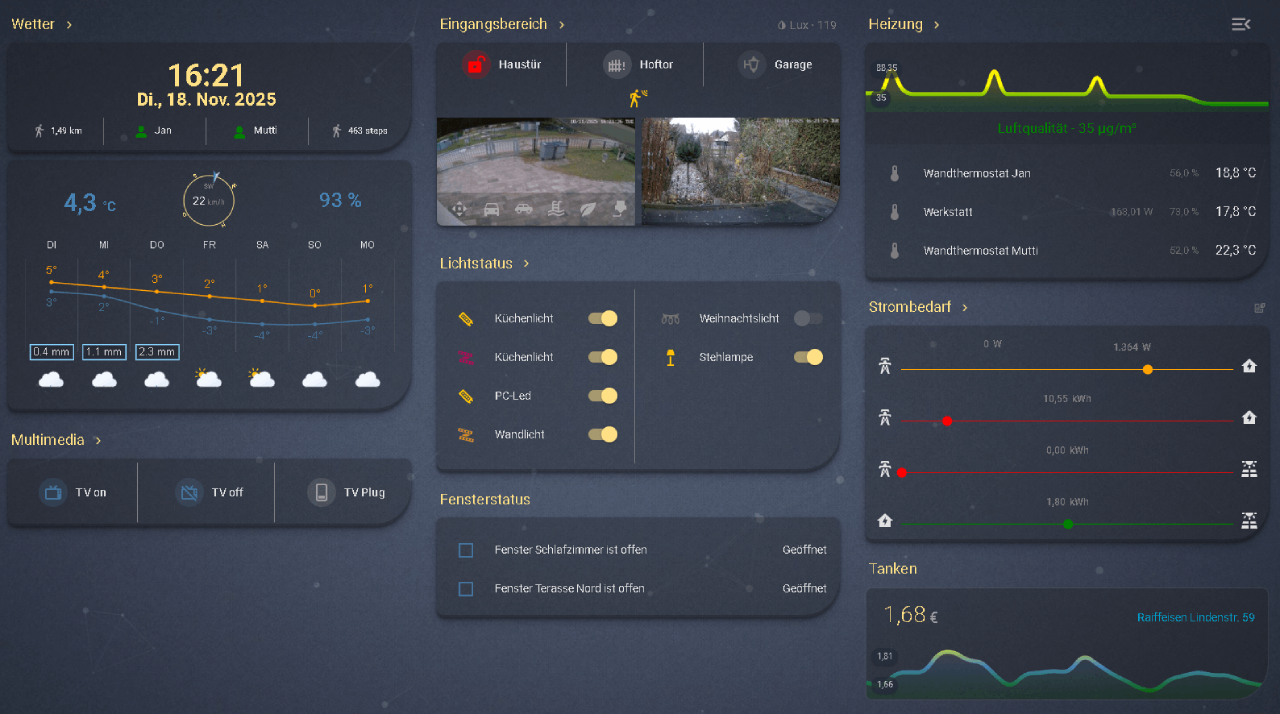Viewport: 1280px width, 714px height.
Task: Click the collapse menu icon beside Heizung
Action: pos(1241,24)
